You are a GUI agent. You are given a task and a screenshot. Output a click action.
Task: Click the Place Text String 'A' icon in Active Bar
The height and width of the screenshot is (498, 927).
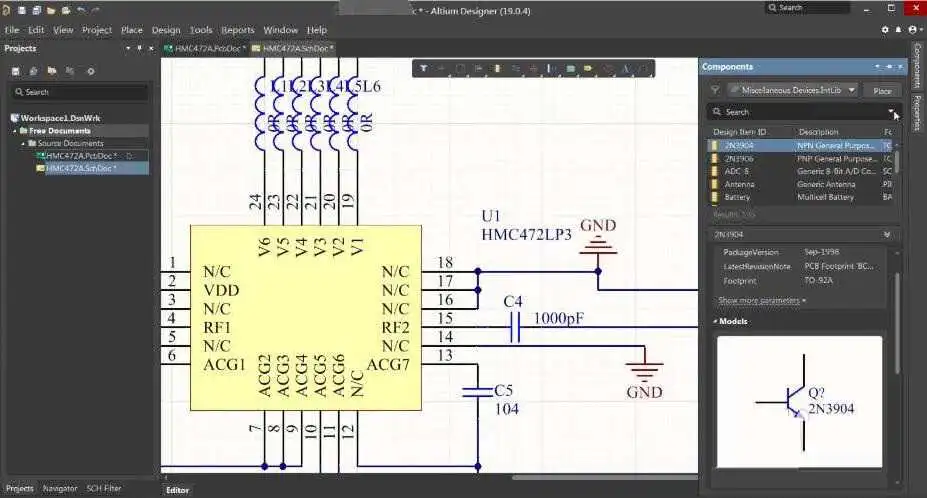625,69
